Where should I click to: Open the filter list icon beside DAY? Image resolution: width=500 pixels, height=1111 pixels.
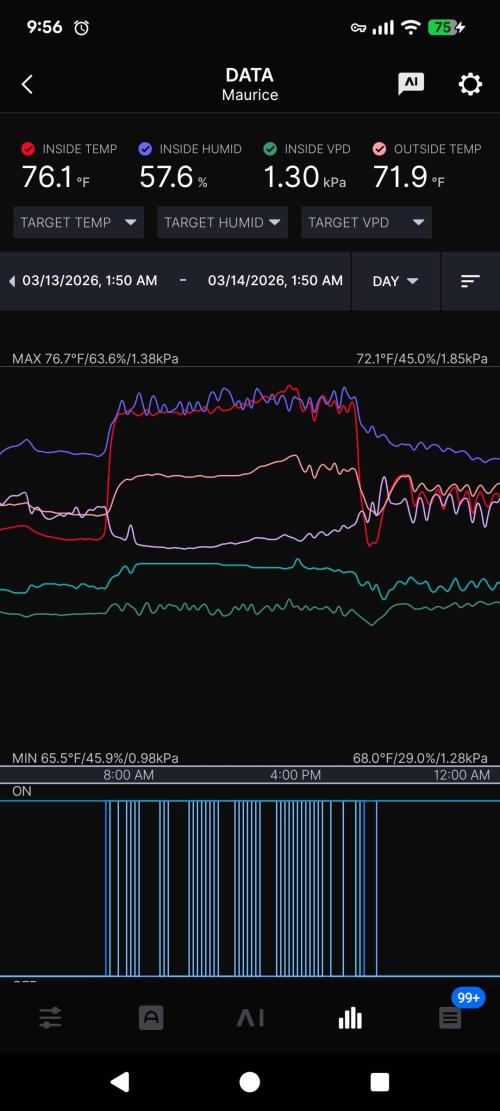point(470,281)
